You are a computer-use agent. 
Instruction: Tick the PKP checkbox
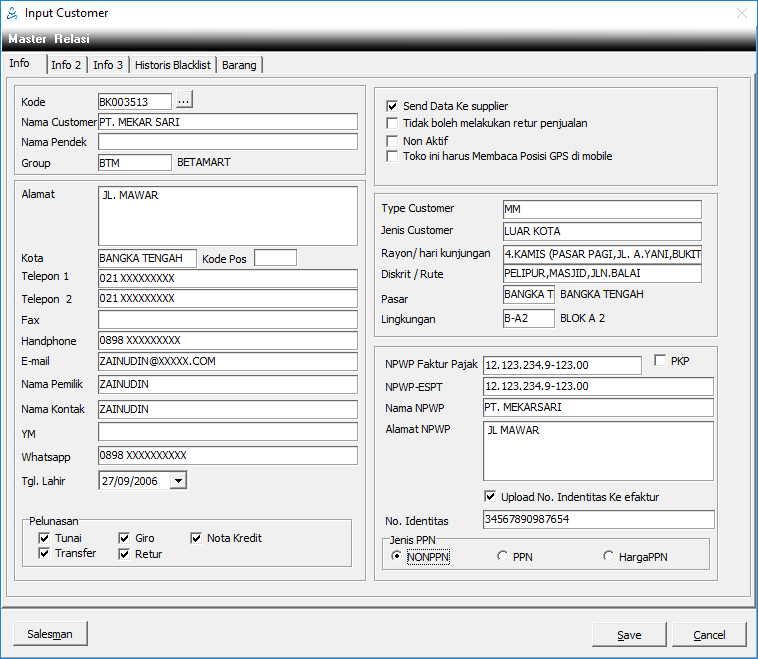660,361
